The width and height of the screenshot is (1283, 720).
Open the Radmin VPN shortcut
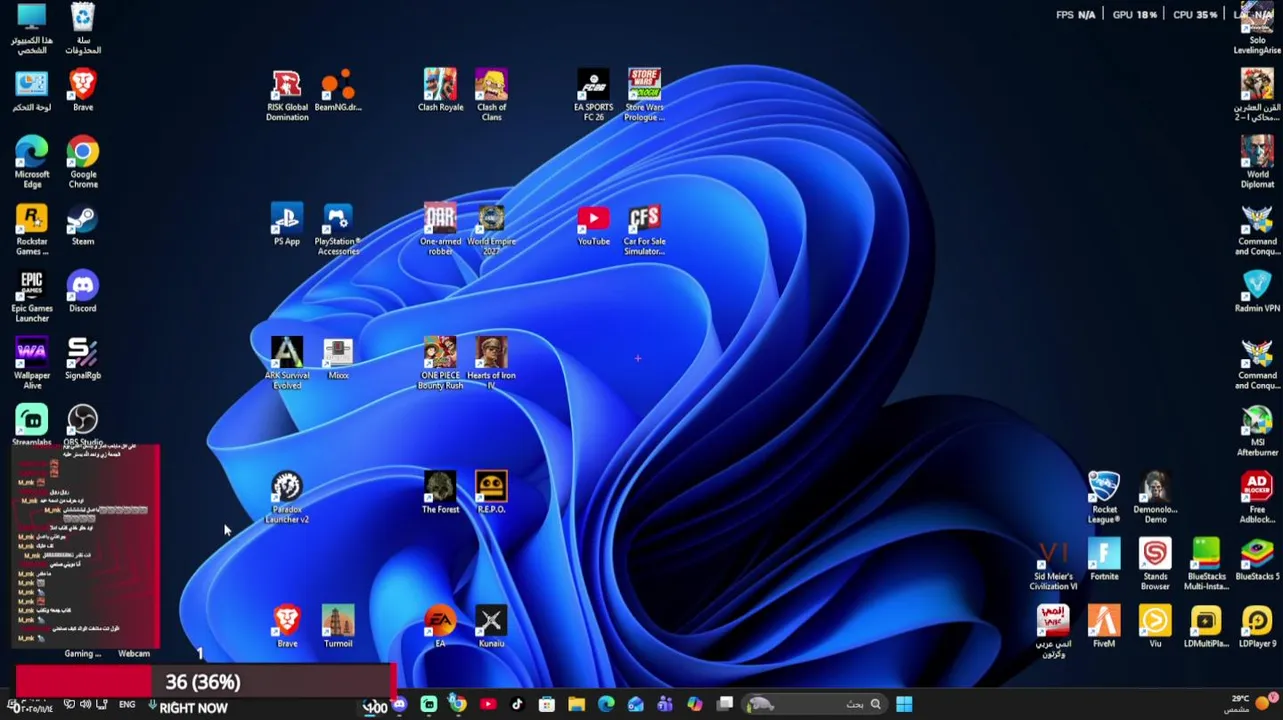(x=1257, y=292)
